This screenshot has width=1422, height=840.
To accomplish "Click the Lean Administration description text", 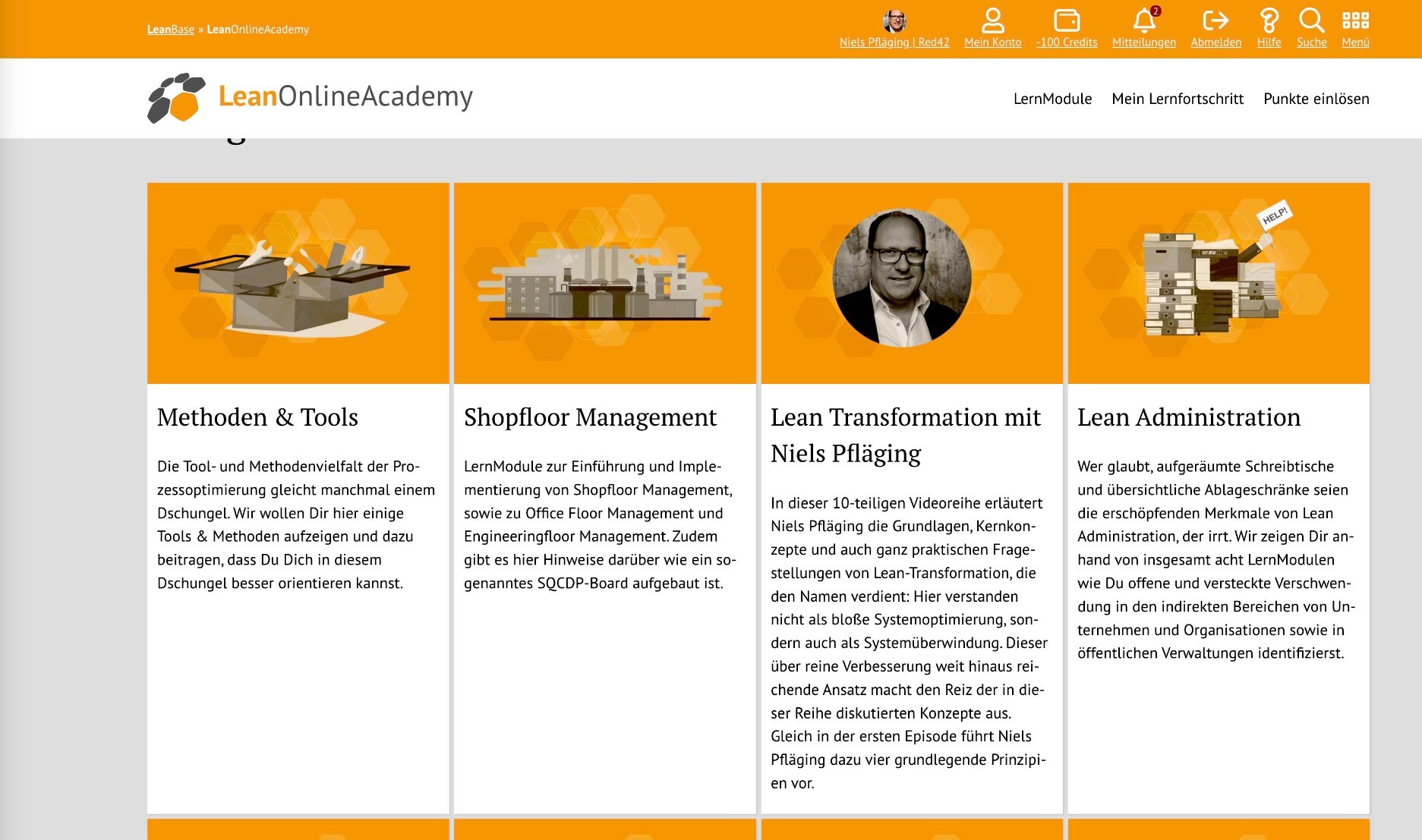I will pos(1216,559).
